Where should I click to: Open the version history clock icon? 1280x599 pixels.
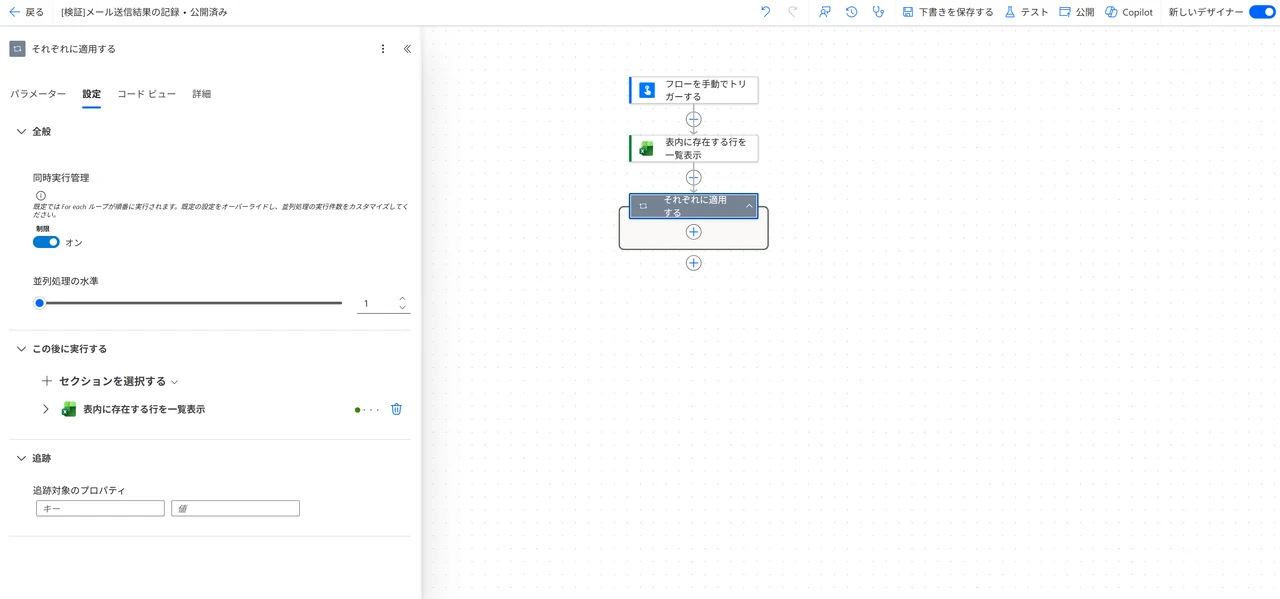[851, 12]
